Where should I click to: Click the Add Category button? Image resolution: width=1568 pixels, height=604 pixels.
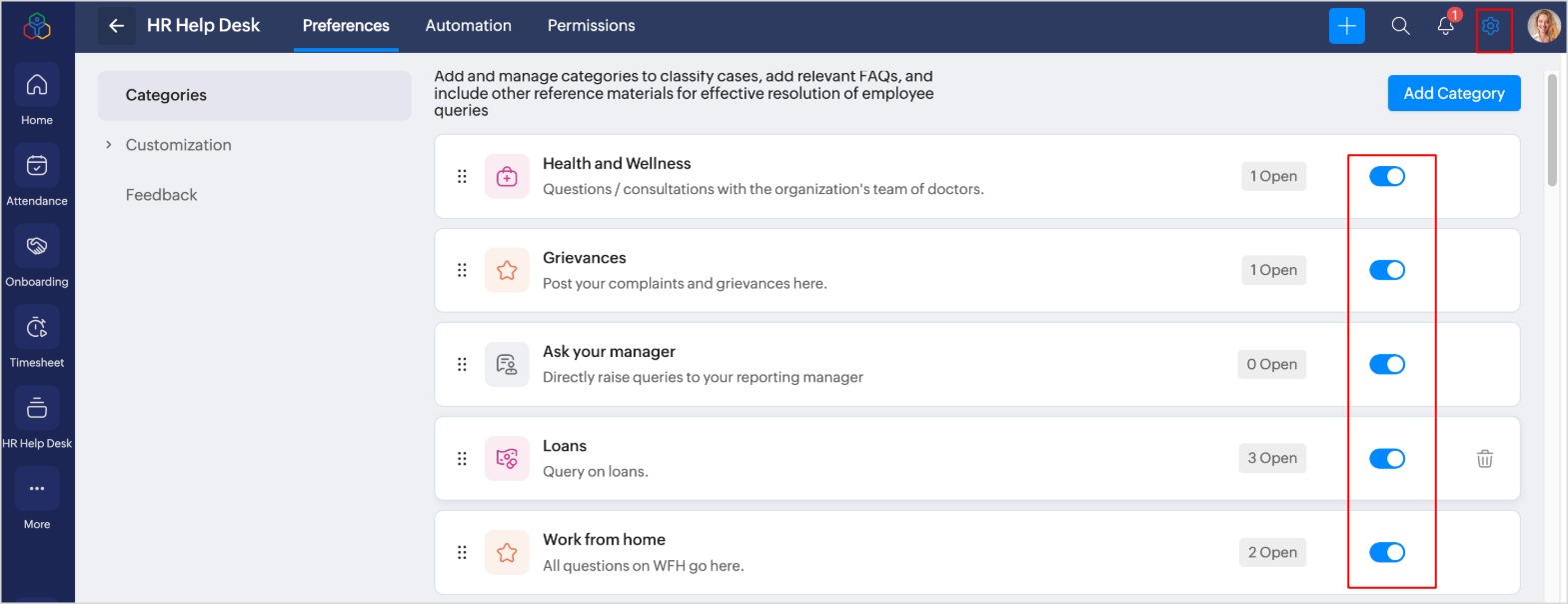click(x=1453, y=93)
